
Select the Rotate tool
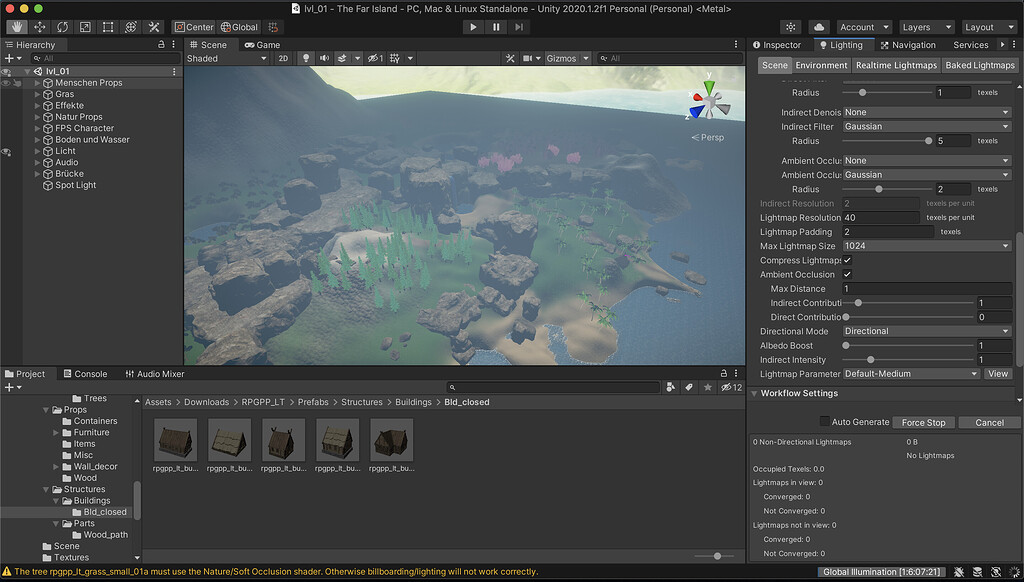[x=60, y=27]
